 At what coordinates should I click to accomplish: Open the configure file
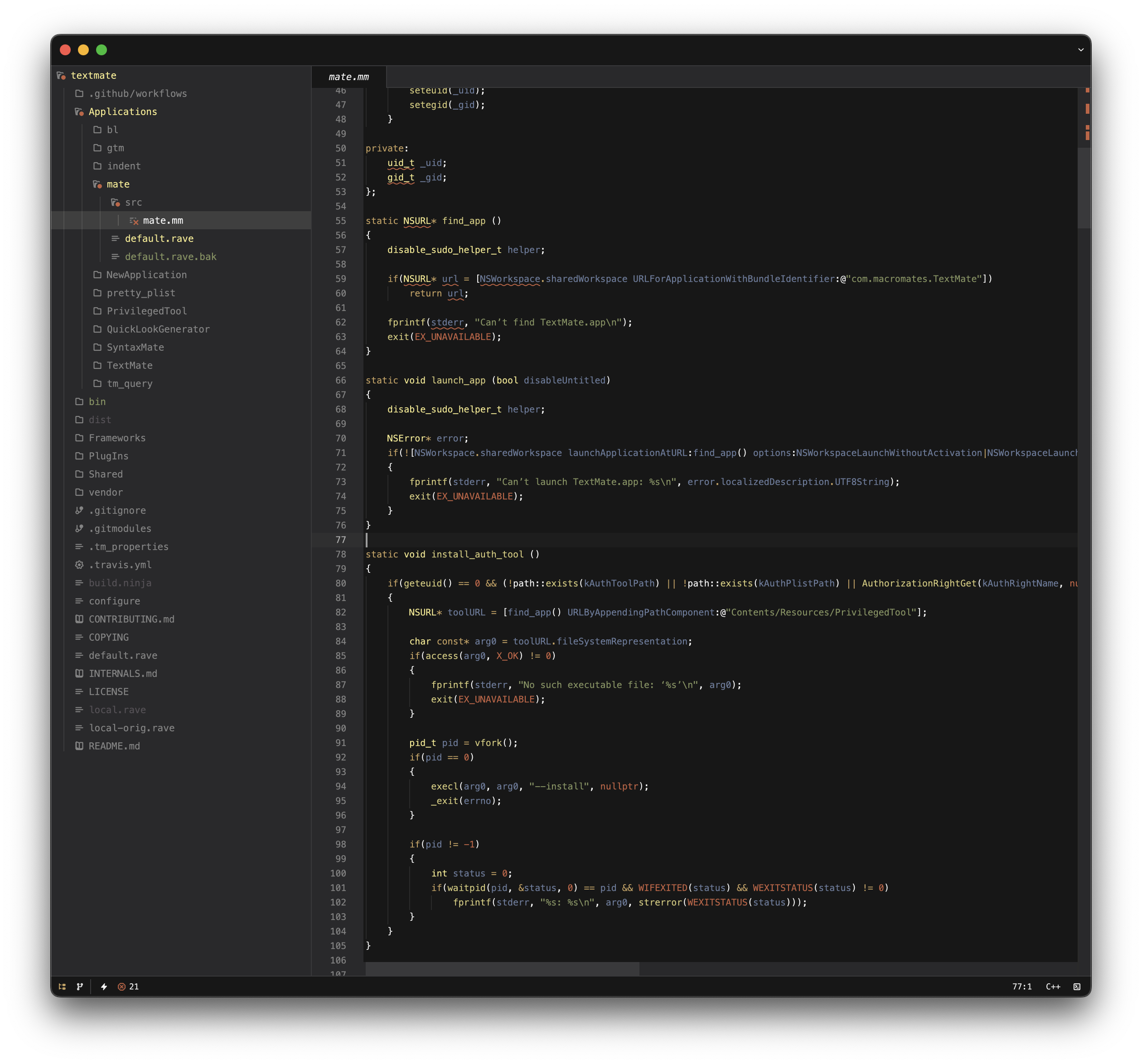[181, 601]
